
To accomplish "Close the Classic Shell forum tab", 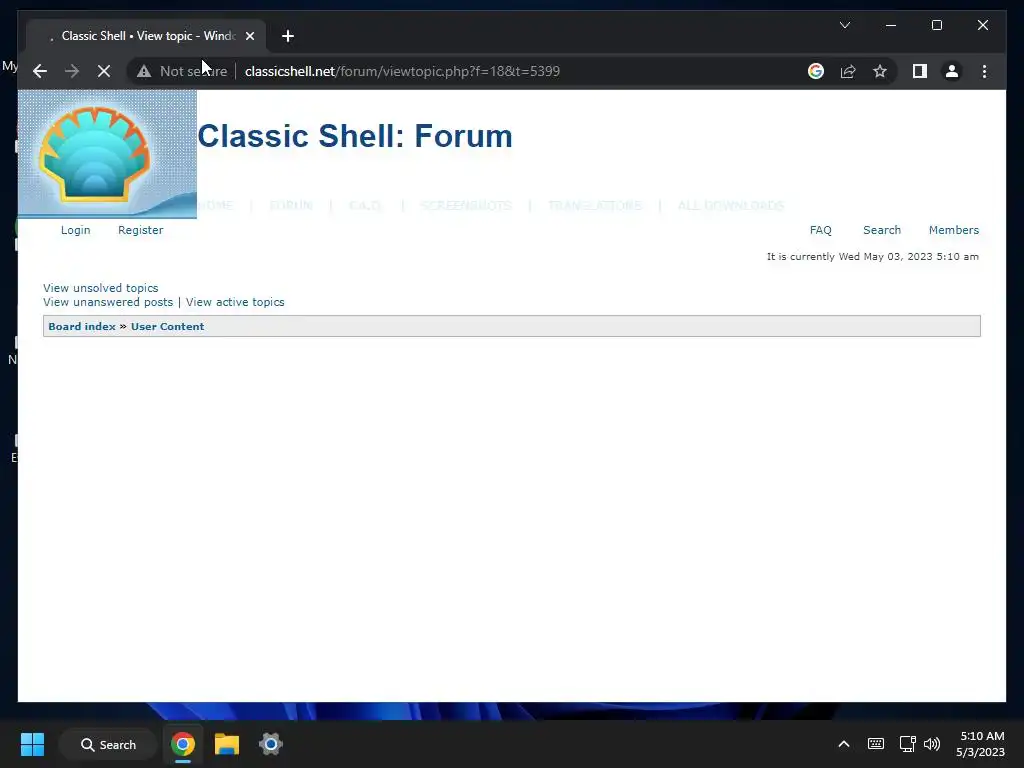I will click(249, 36).
